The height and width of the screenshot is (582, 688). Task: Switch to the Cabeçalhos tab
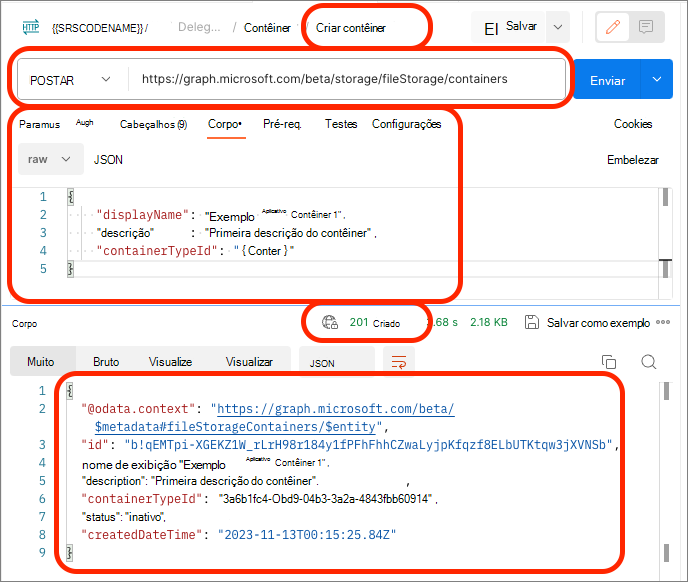(x=153, y=125)
